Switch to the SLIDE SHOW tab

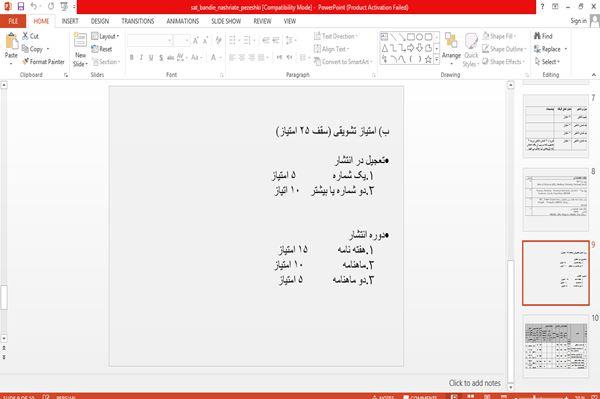pyautogui.click(x=226, y=21)
